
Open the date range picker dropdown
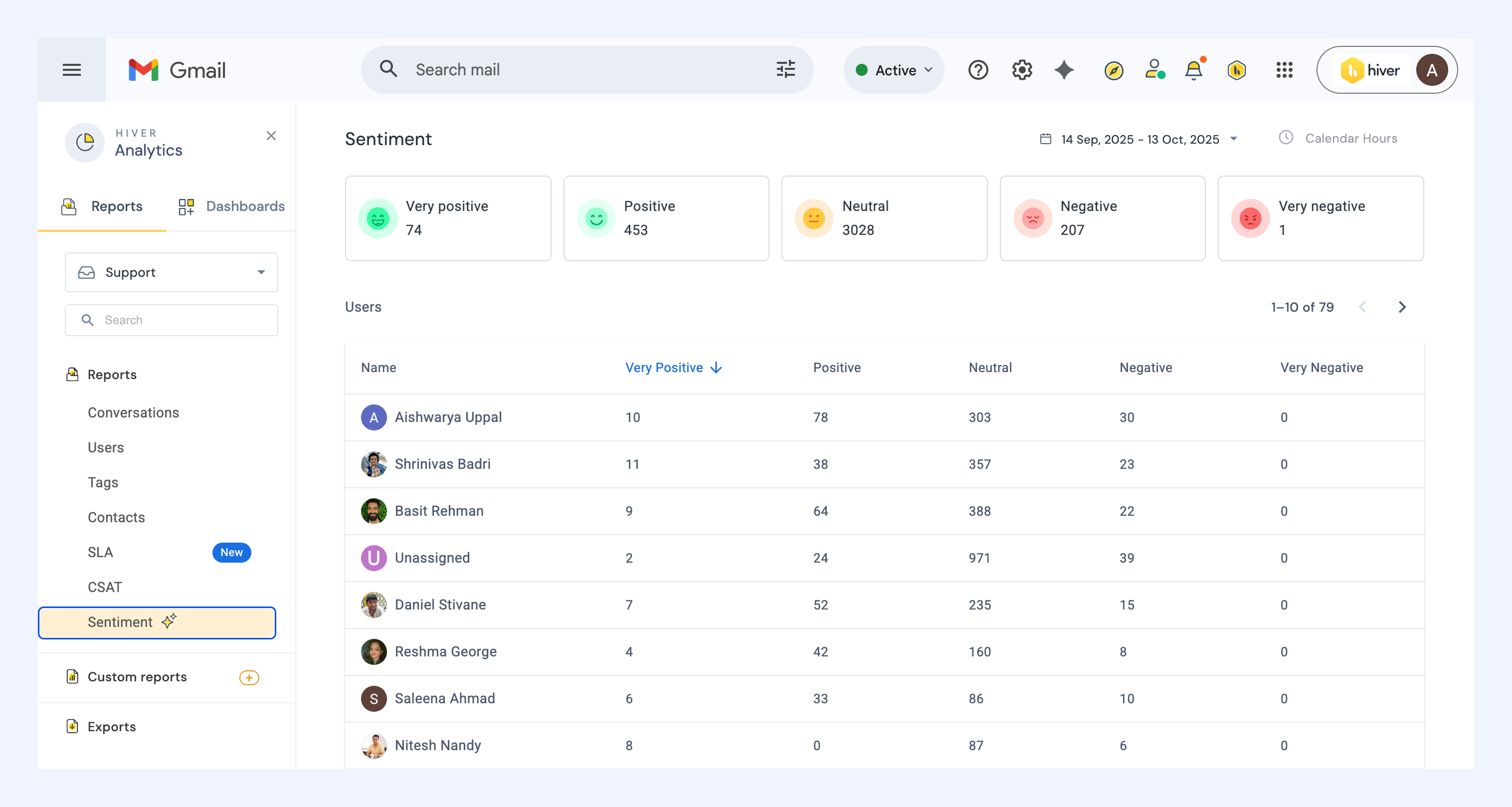(1138, 139)
